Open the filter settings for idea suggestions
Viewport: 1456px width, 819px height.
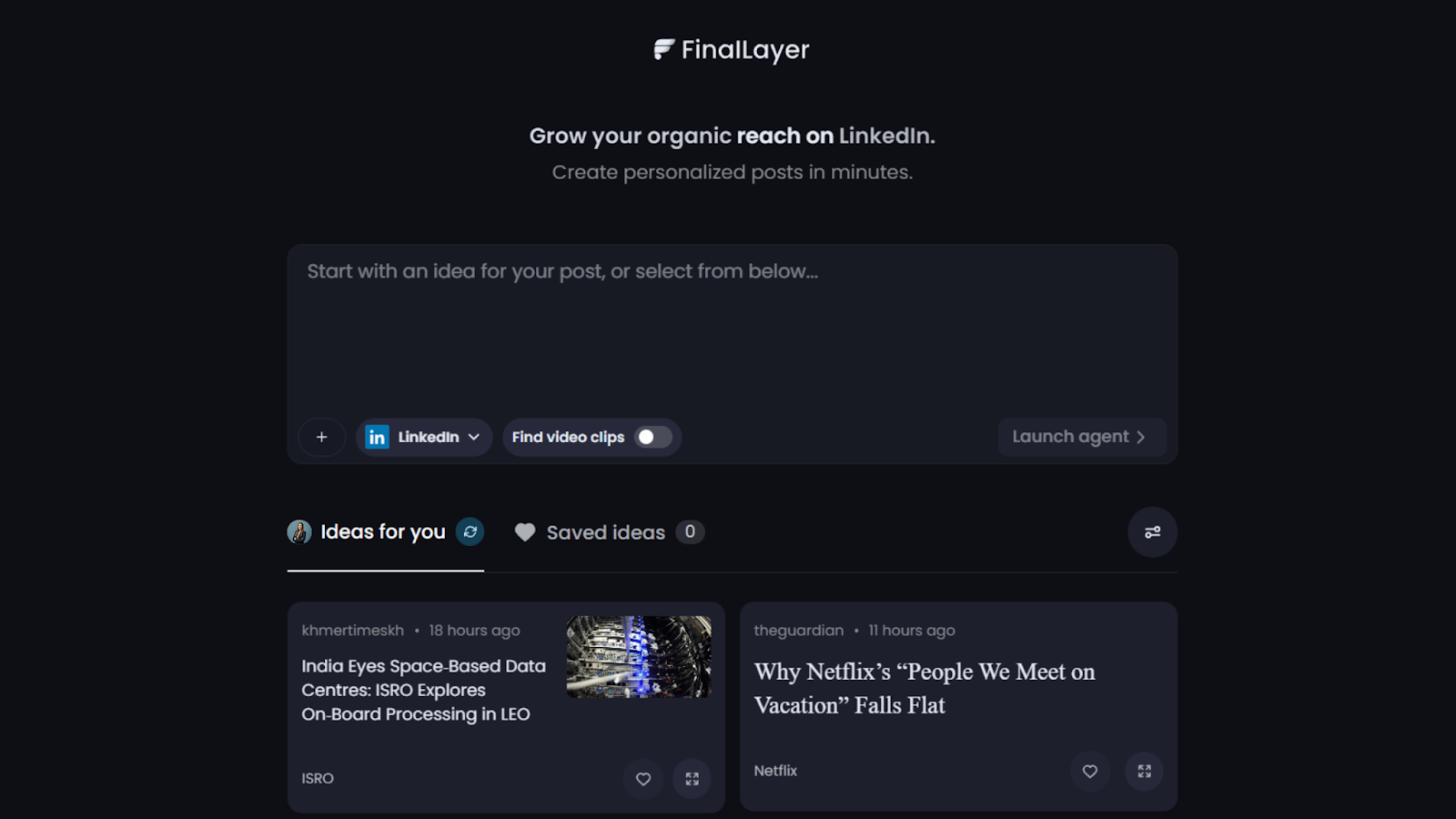[x=1153, y=532]
